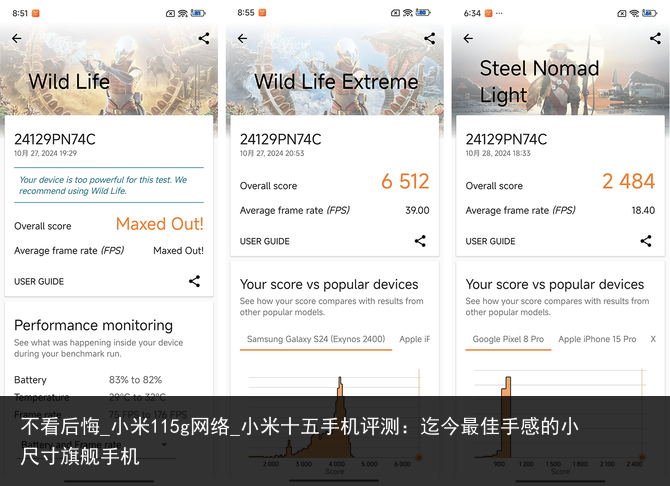
Task: Open USER GUIDE in the Wild Life card
Action: tap(39, 282)
